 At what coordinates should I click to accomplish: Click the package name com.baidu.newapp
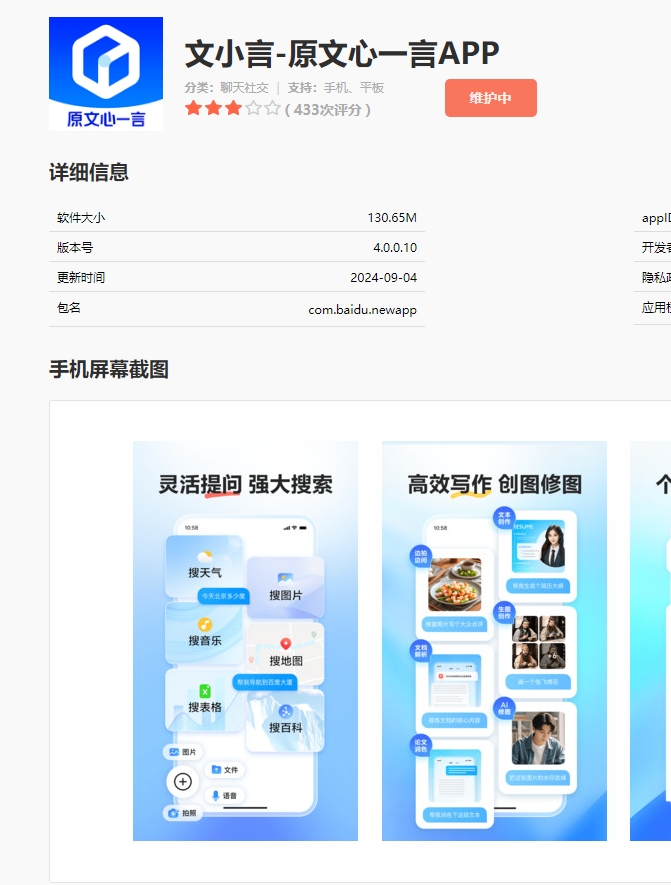click(362, 310)
